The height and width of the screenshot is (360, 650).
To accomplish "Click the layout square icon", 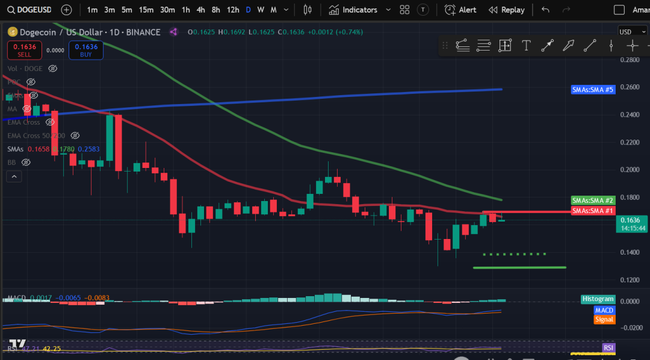I will pyautogui.click(x=619, y=10).
